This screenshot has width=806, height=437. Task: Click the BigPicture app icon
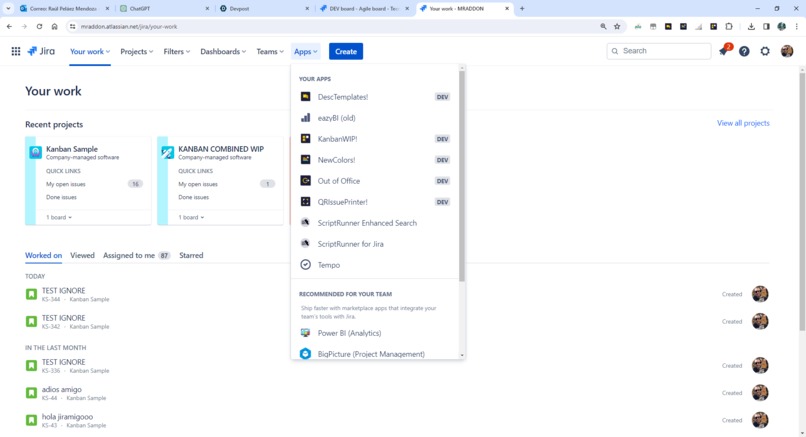[305, 354]
